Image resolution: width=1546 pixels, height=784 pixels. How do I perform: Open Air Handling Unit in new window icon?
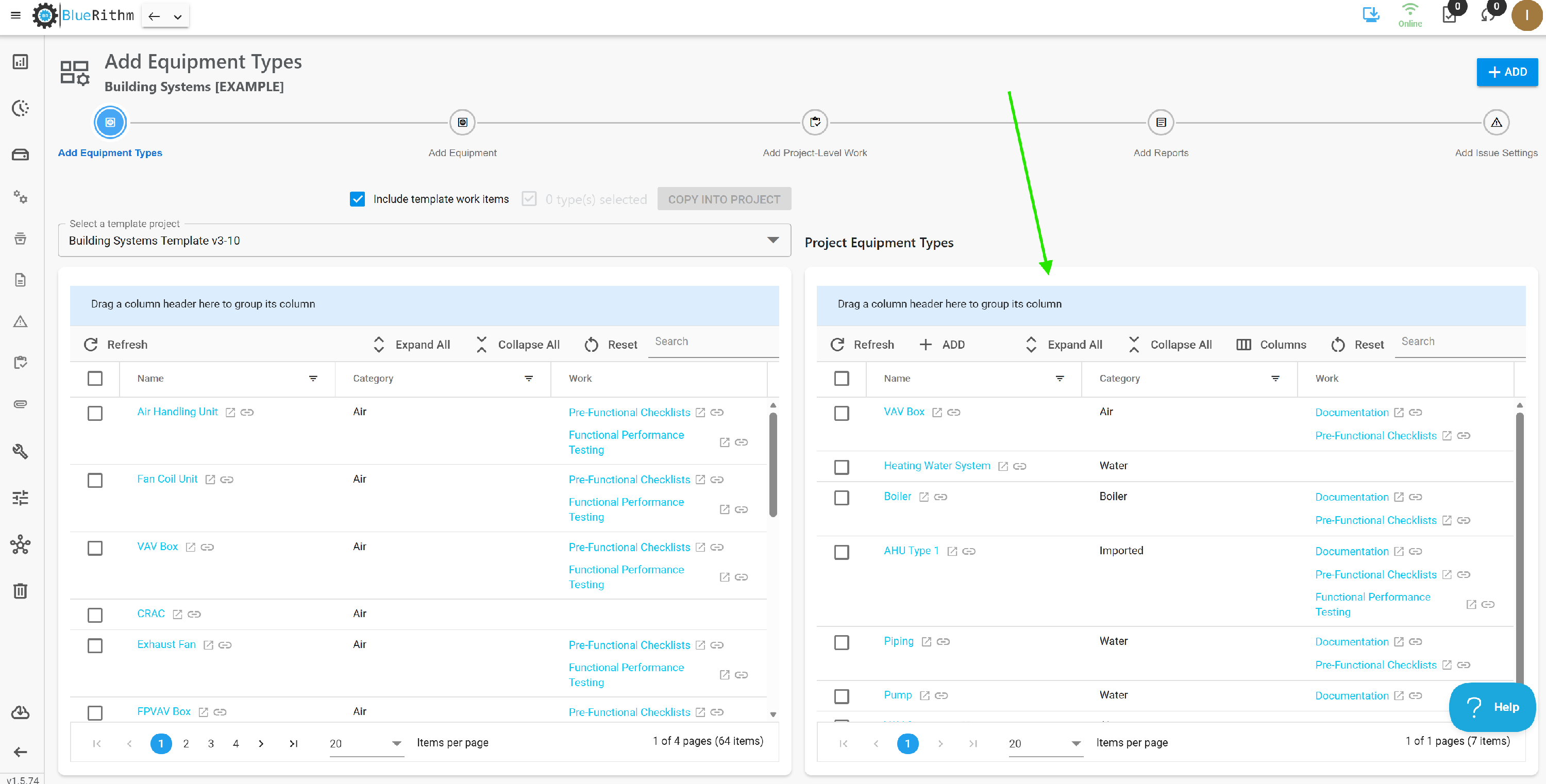230,413
